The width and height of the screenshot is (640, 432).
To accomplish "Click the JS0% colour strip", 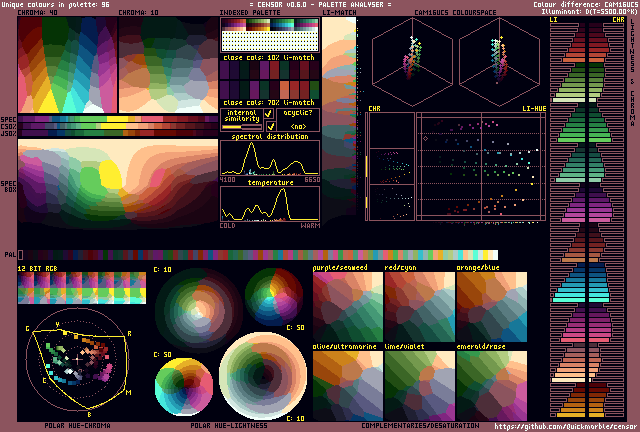I will pyautogui.click(x=118, y=133).
